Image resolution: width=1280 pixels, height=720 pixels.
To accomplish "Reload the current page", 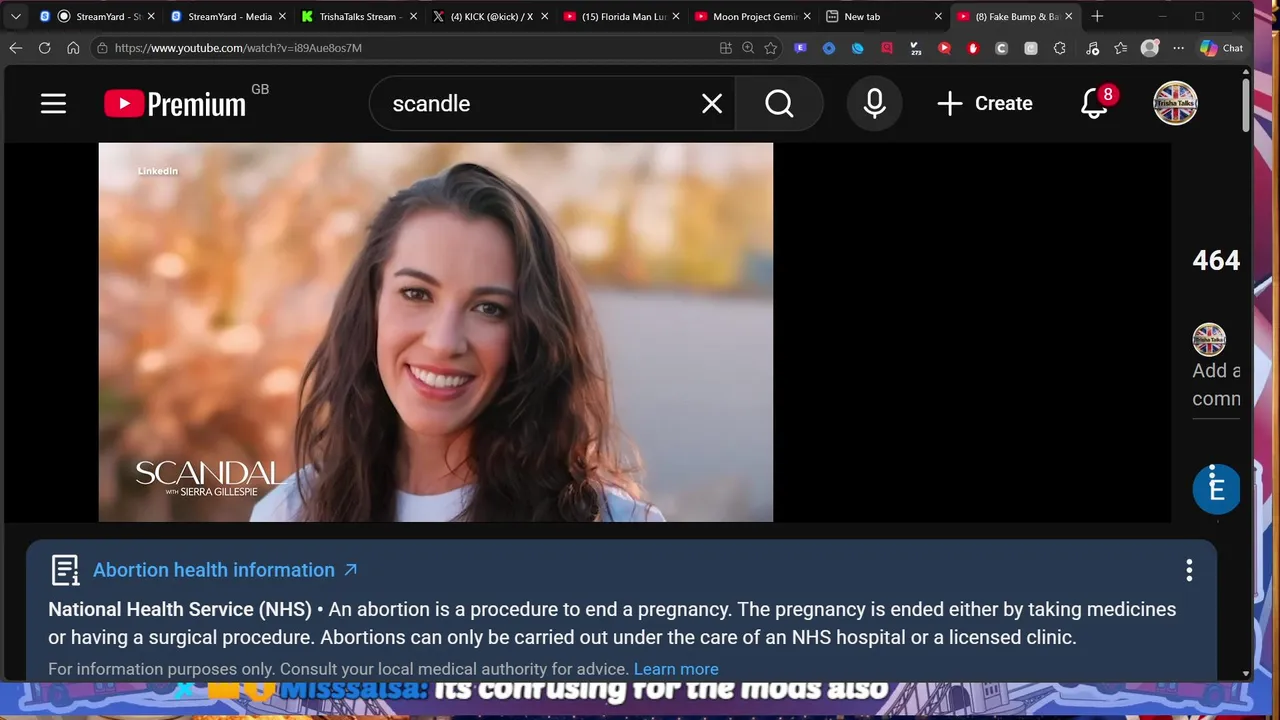I will pos(44,48).
